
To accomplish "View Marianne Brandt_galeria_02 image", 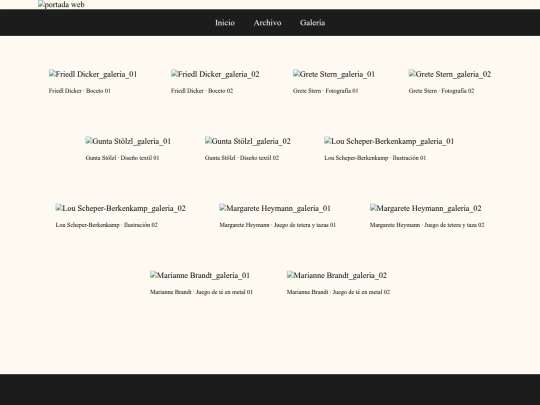I will (x=337, y=275).
